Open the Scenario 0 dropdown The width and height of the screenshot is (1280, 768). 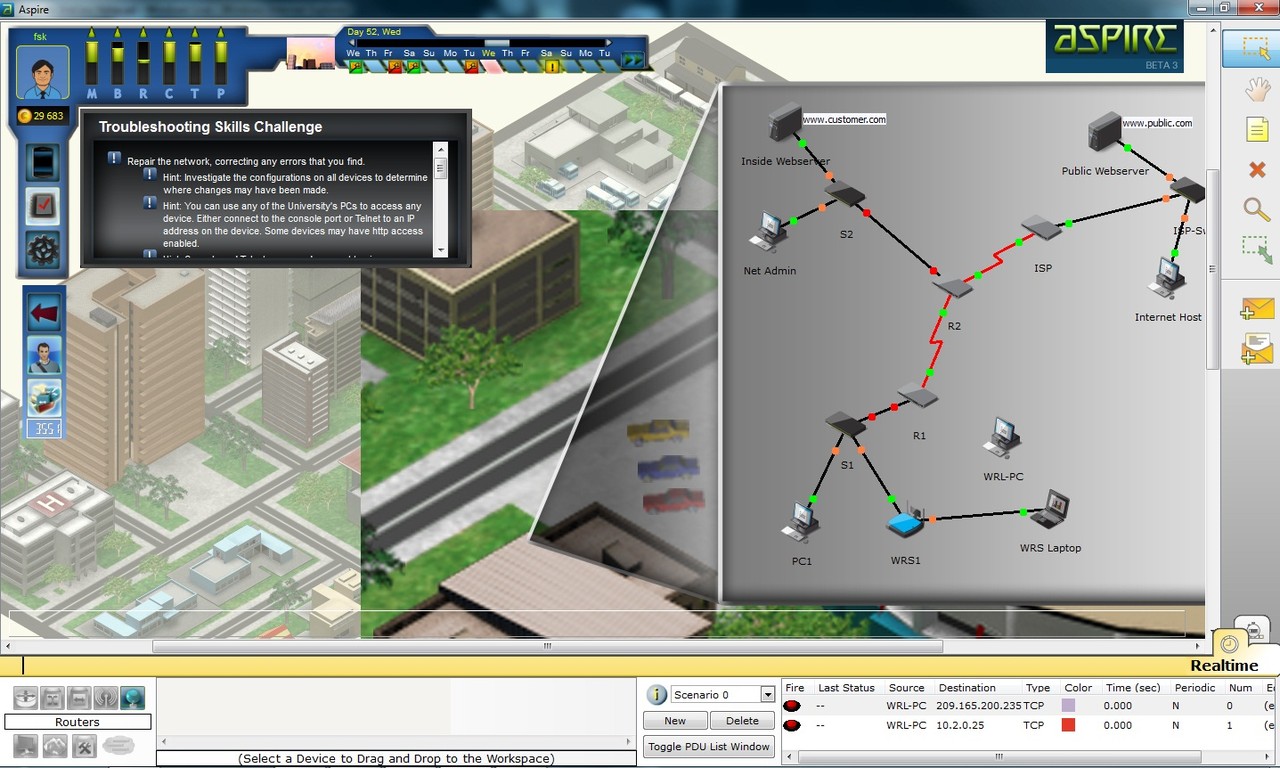click(x=767, y=694)
